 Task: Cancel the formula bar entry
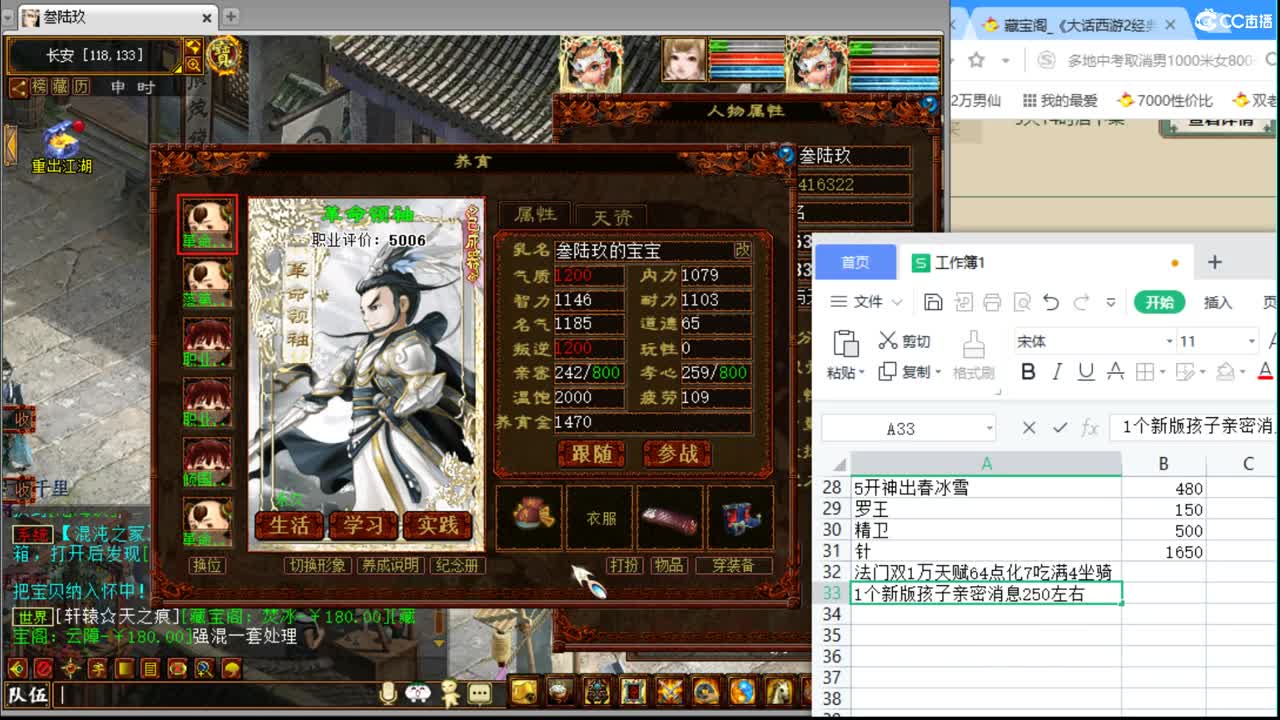click(1029, 428)
